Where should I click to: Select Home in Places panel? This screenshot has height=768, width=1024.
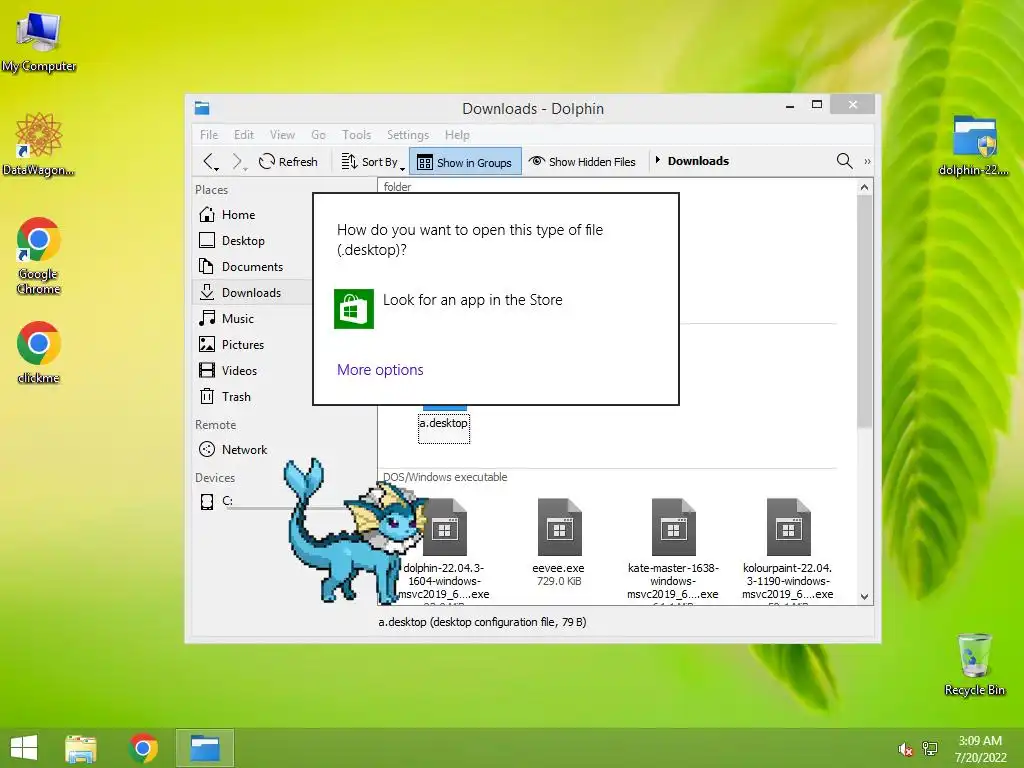click(252, 214)
